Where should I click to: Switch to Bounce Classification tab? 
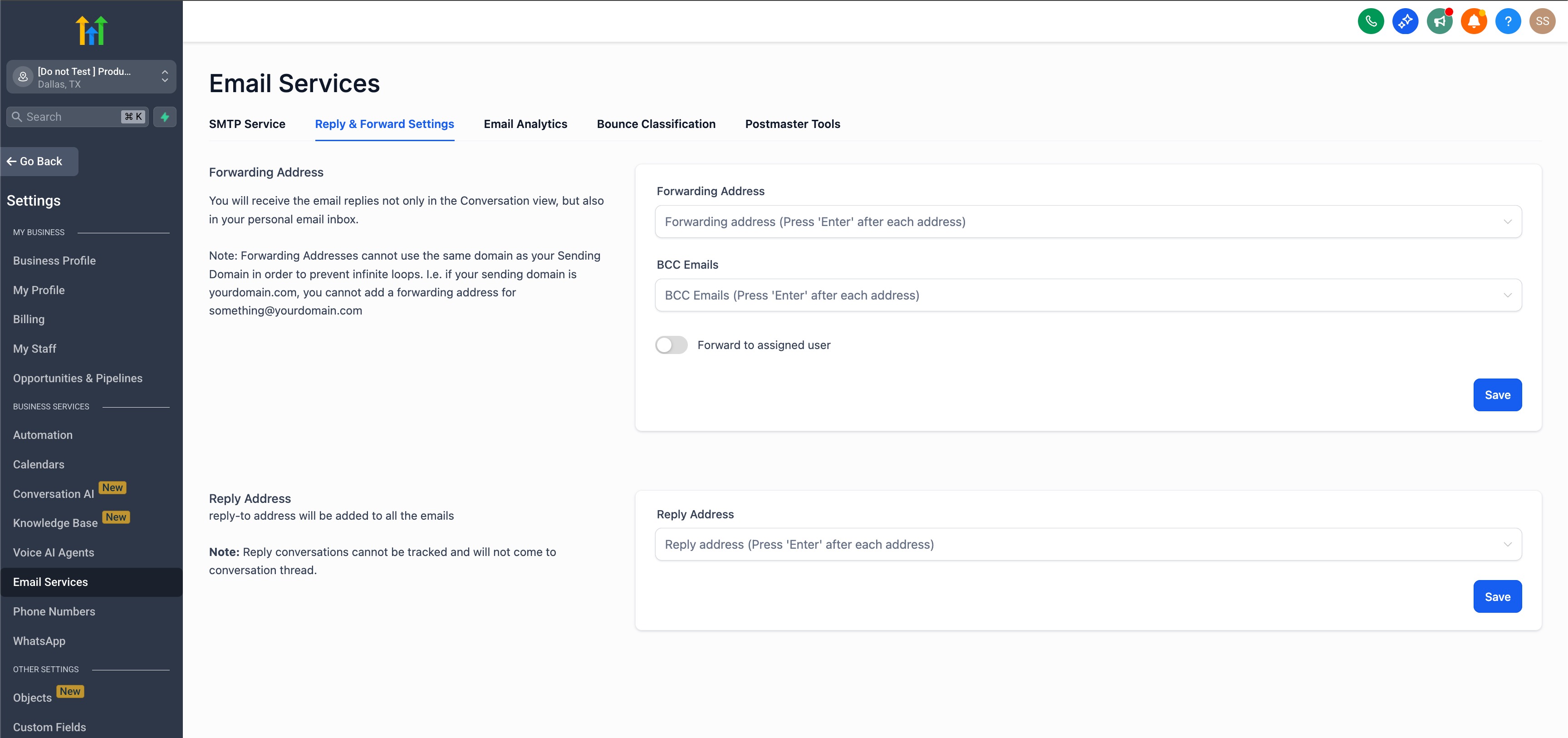[x=656, y=124]
